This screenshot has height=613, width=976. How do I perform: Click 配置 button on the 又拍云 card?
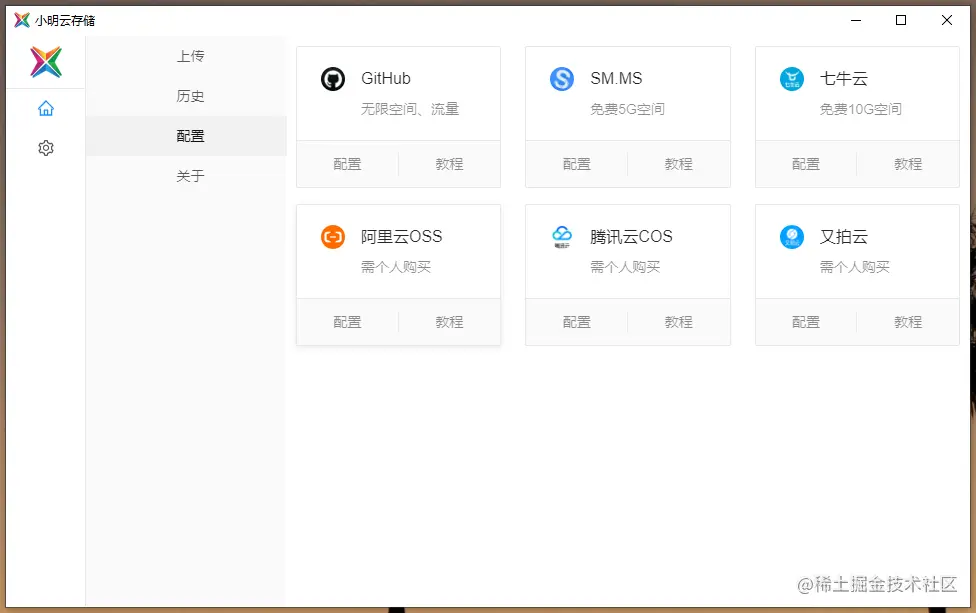(806, 322)
